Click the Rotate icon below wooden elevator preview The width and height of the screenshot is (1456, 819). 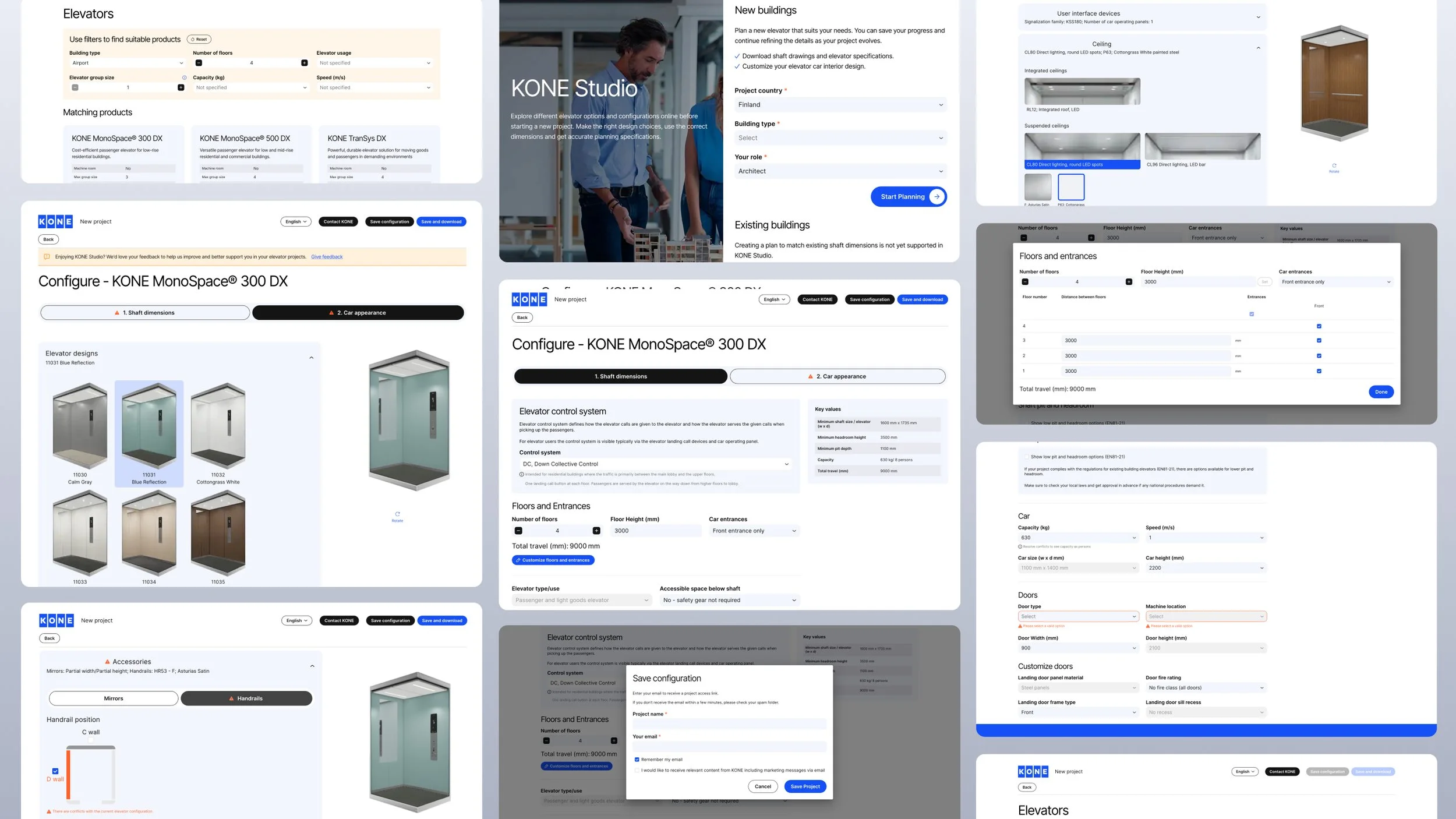coord(1334,165)
